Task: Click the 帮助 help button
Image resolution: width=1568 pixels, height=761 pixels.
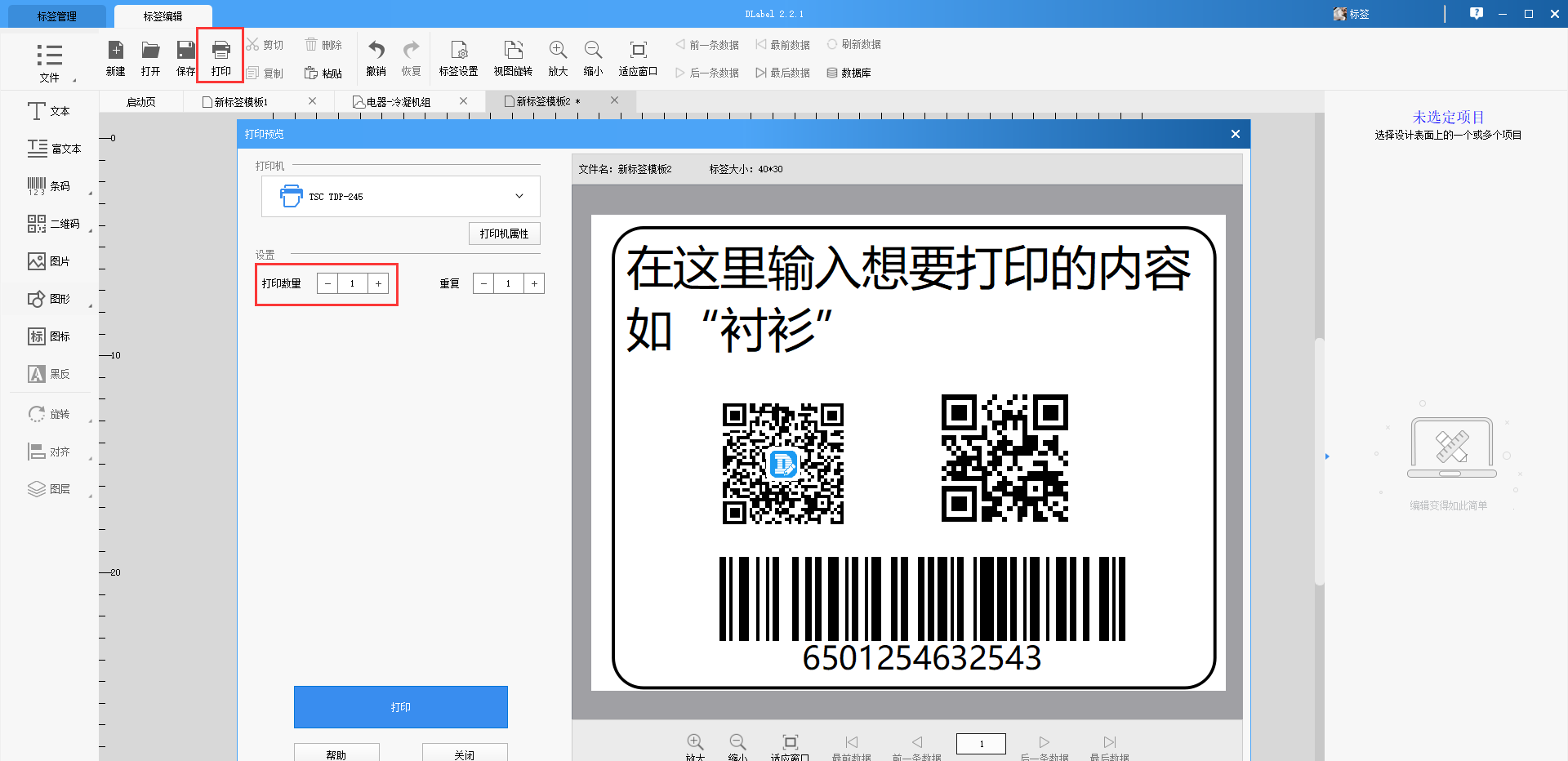Action: click(x=336, y=753)
